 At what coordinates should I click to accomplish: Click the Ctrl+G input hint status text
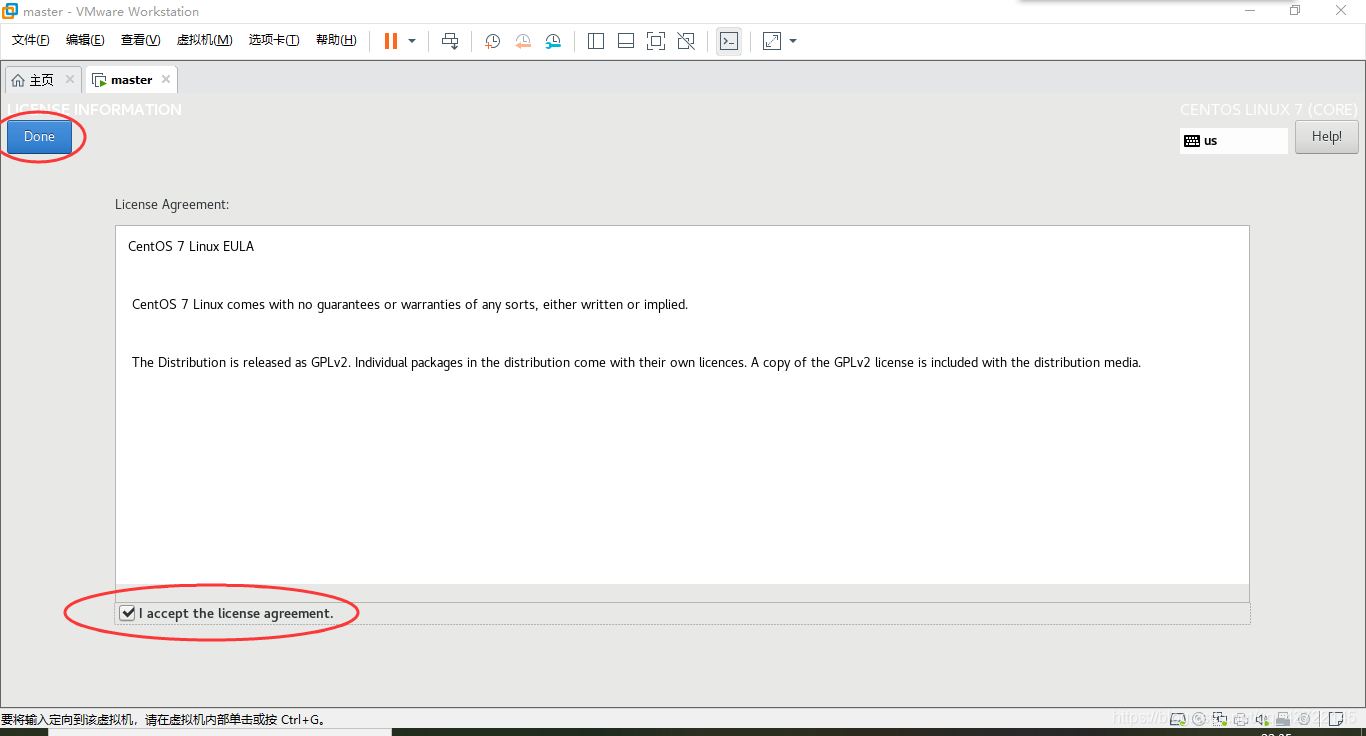coord(163,719)
